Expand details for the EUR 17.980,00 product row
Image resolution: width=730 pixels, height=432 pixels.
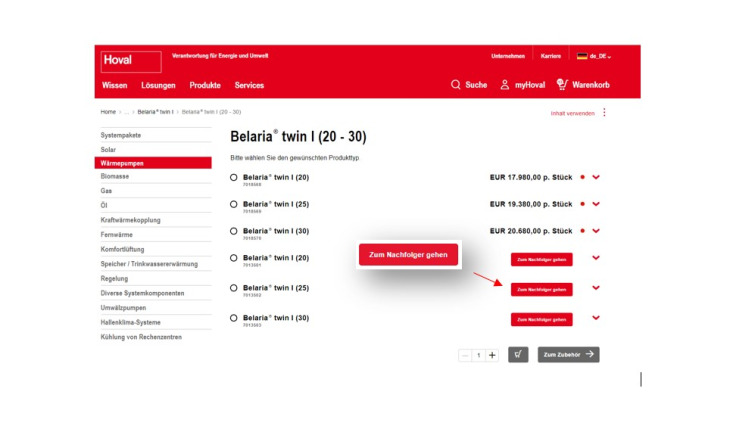pos(596,177)
